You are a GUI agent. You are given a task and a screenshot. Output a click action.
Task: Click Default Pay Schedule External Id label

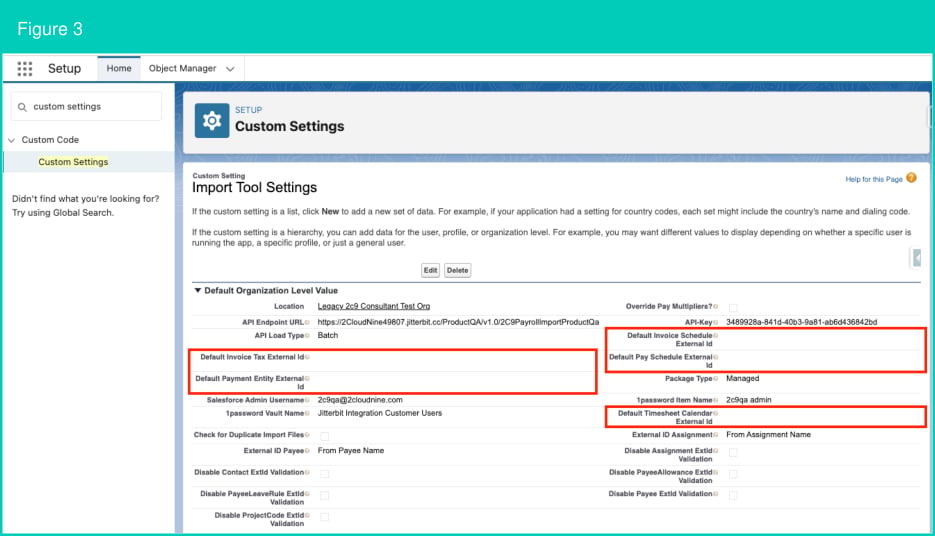(x=661, y=361)
